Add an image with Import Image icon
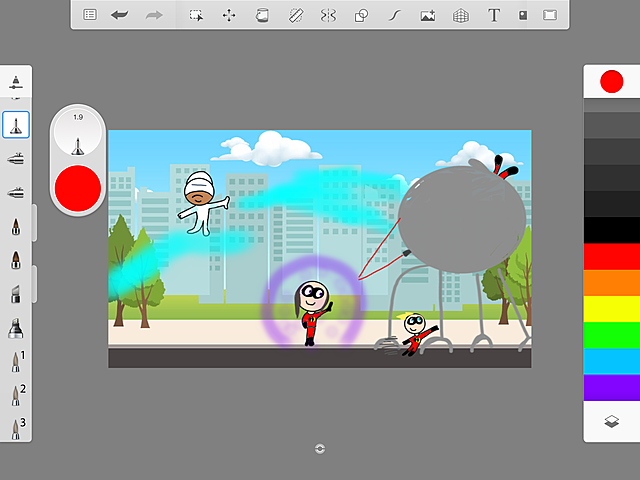The image size is (640, 480). pyautogui.click(x=428, y=16)
